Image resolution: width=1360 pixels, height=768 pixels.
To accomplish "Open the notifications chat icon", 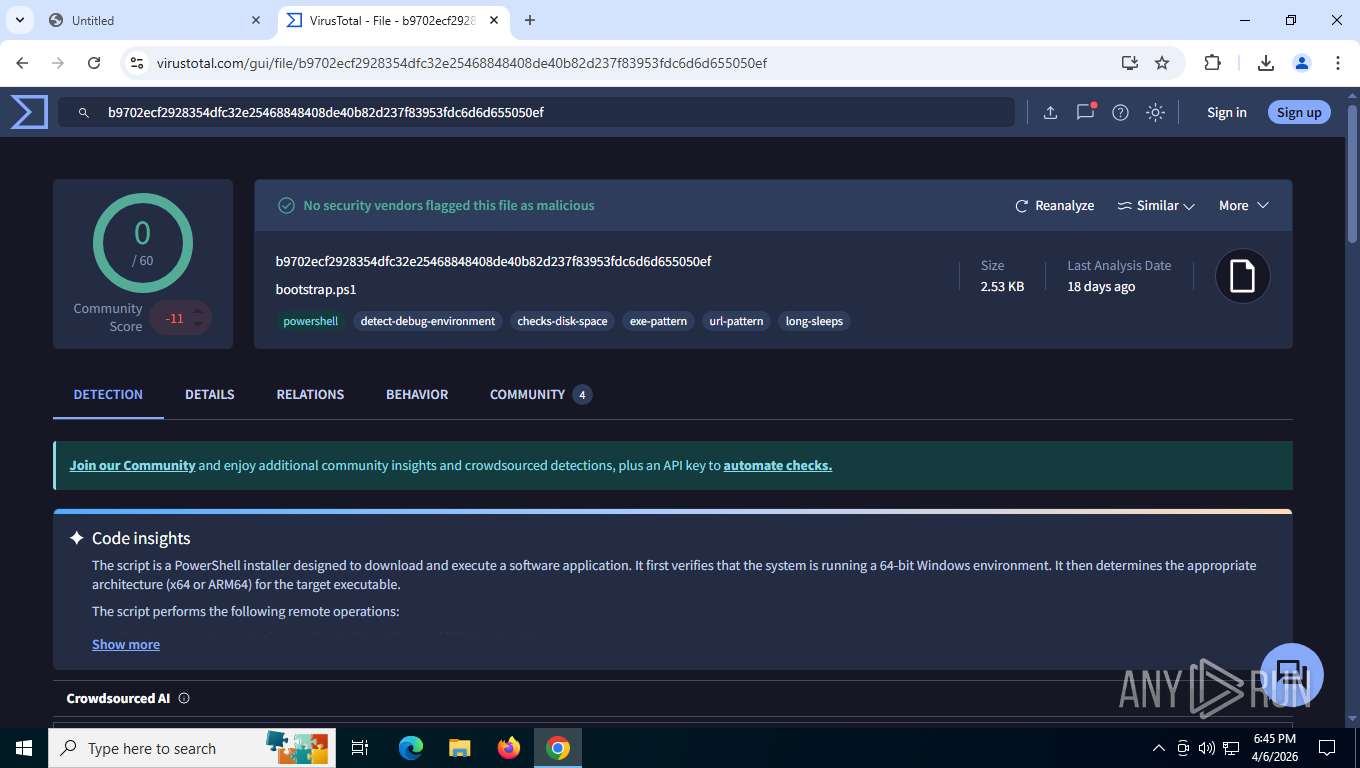I will (1085, 112).
